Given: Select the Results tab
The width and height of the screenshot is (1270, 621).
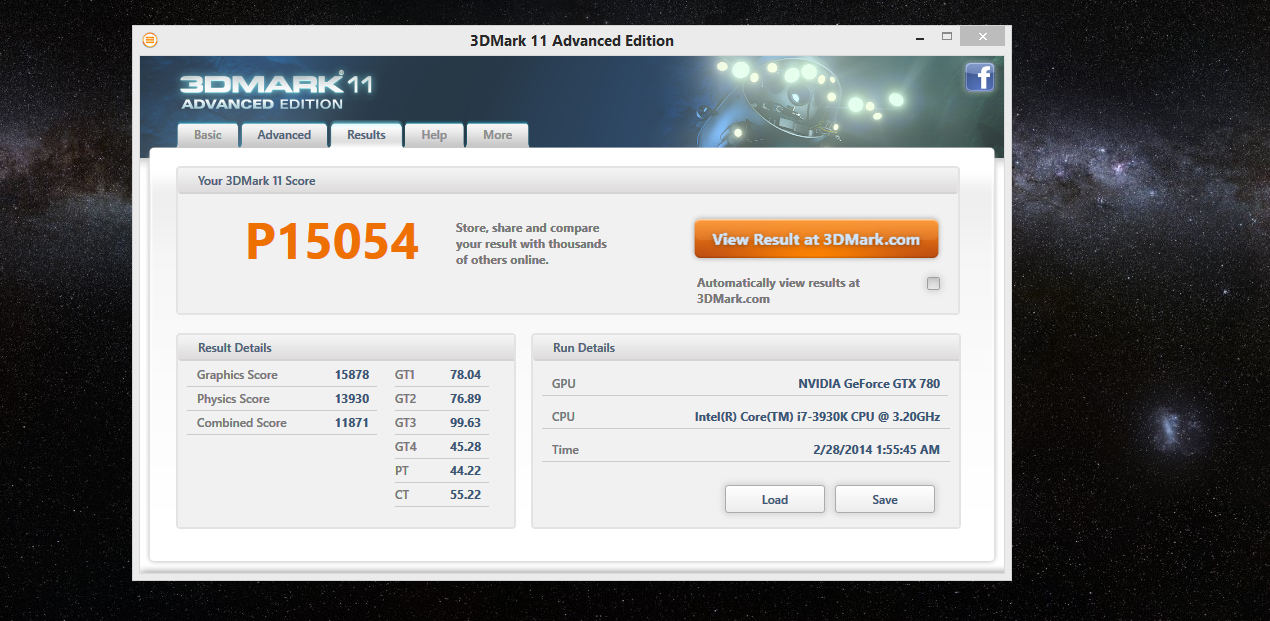Looking at the screenshot, I should coord(366,135).
